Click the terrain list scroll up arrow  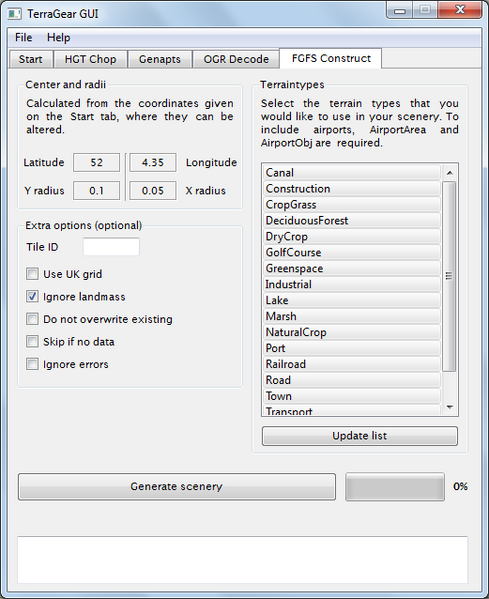point(450,173)
